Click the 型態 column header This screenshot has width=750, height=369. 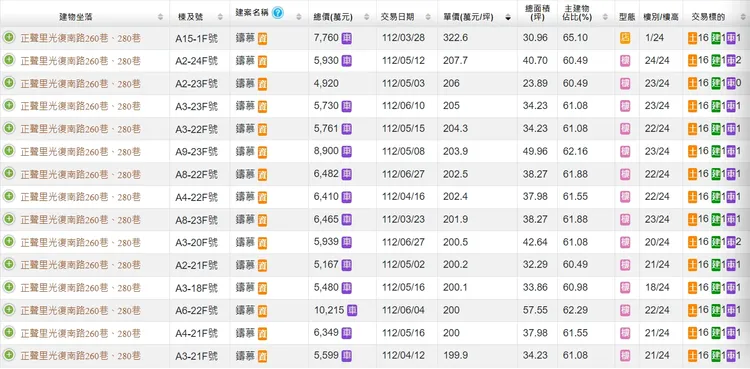tap(627, 17)
